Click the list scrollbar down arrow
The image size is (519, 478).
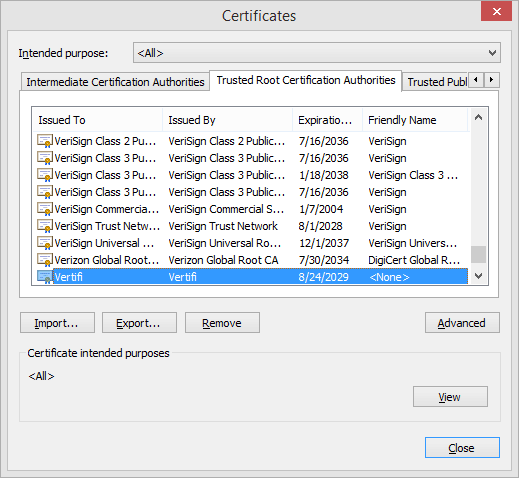pos(479,276)
